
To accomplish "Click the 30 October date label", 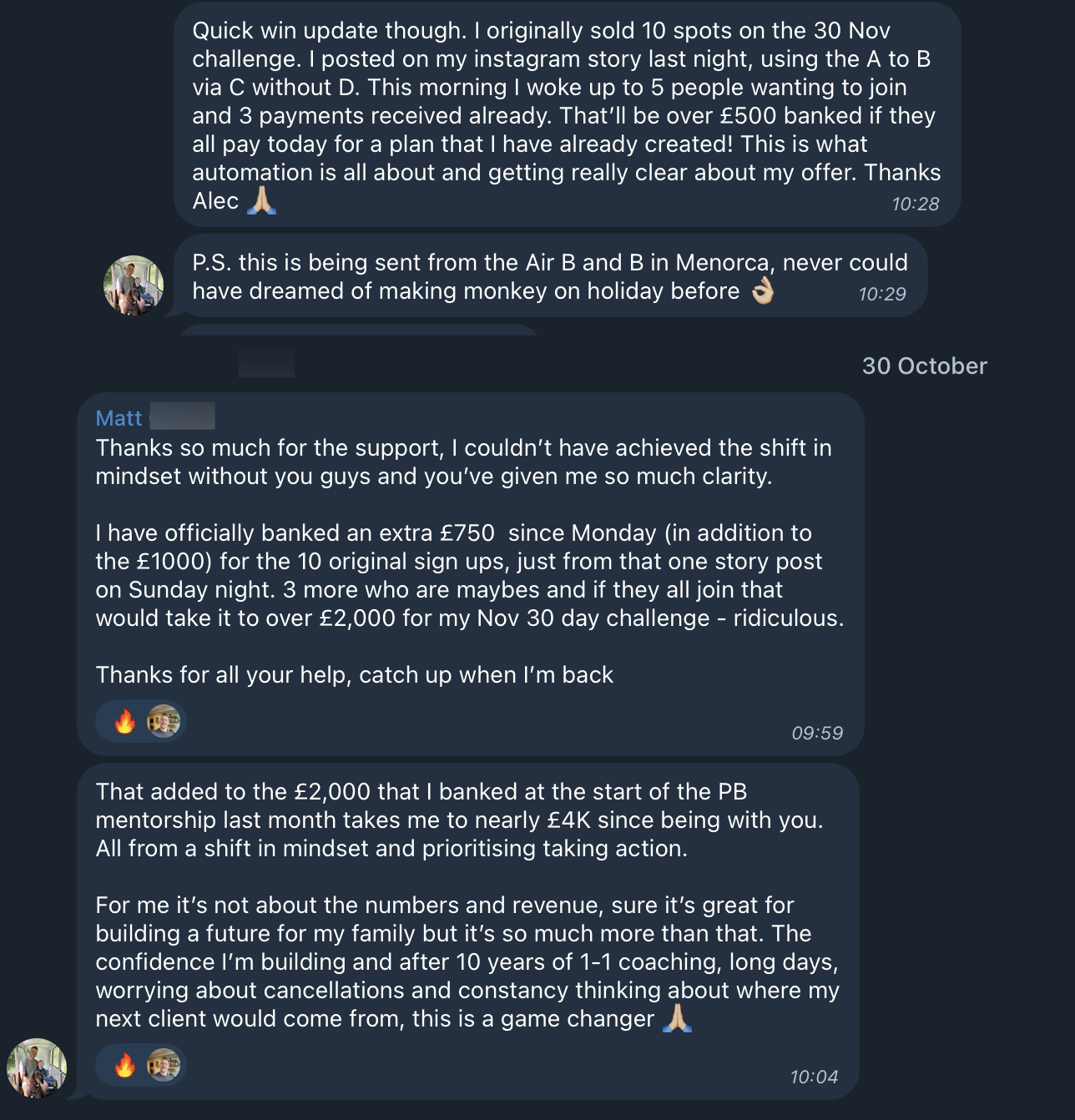I will (x=924, y=366).
